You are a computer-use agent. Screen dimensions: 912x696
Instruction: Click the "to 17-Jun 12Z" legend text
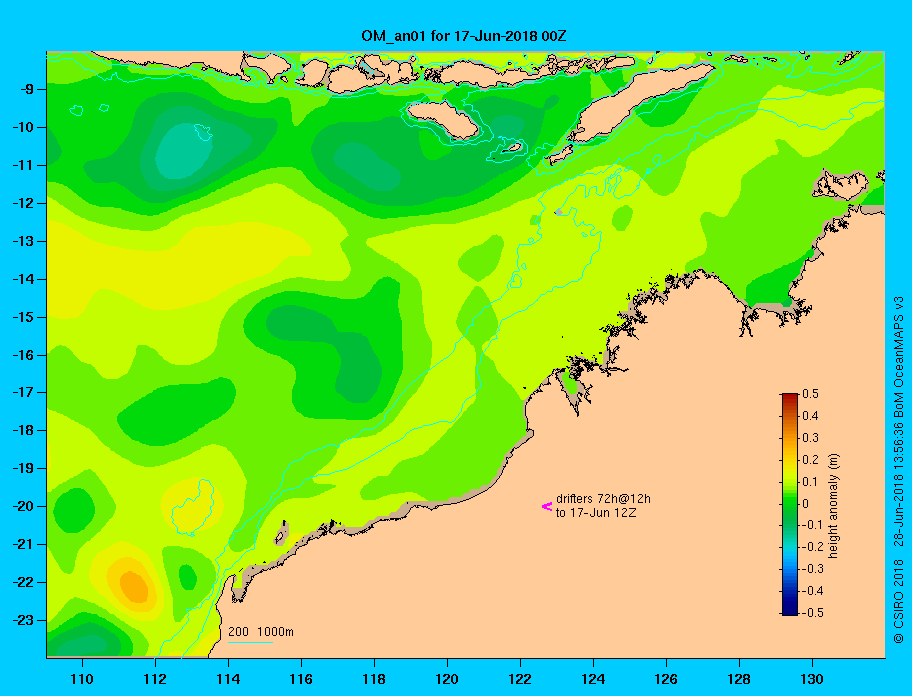[596, 513]
